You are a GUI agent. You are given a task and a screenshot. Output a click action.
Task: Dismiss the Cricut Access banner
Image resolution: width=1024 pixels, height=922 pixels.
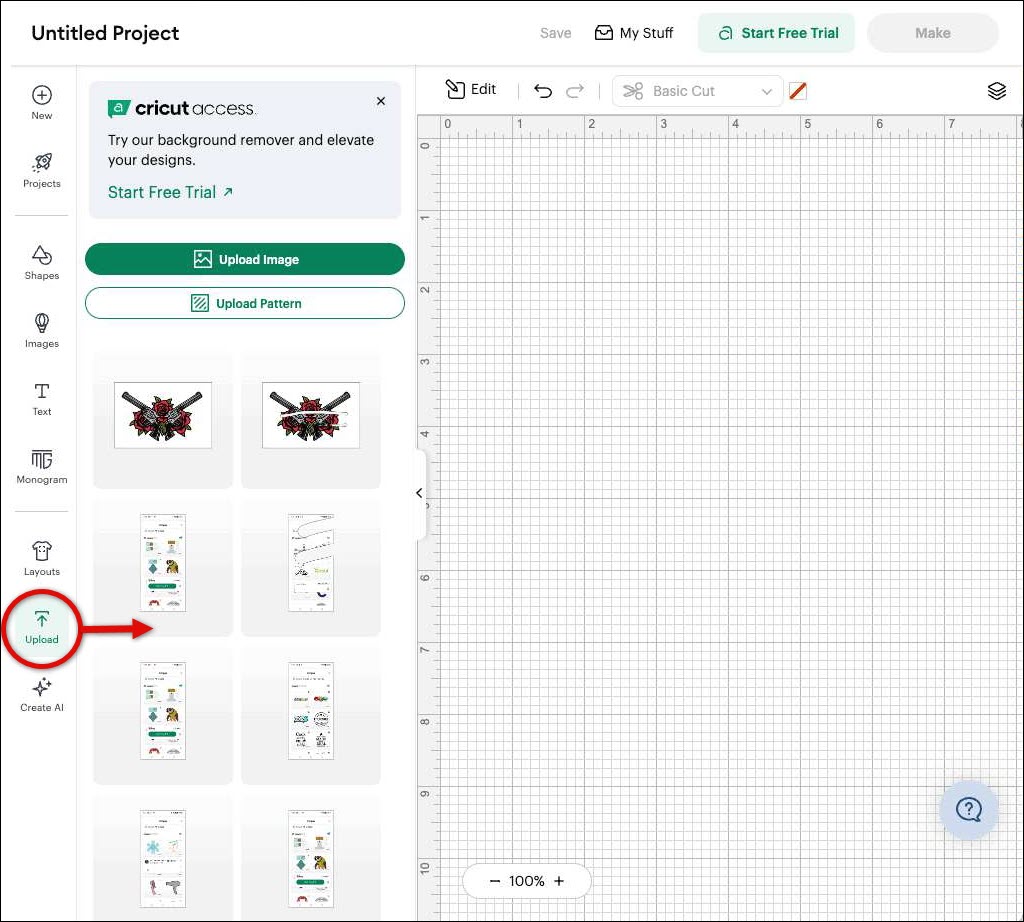pos(381,101)
